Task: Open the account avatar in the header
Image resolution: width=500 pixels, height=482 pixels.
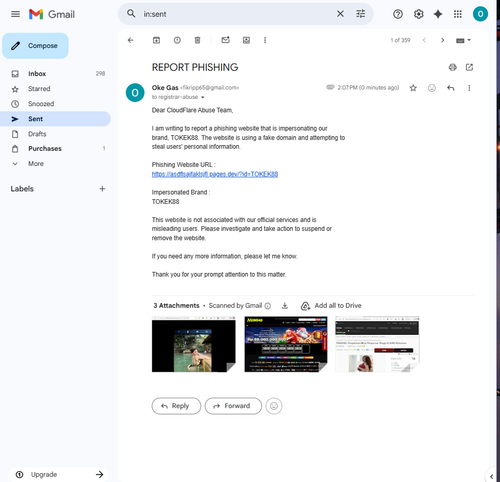Action: click(480, 14)
